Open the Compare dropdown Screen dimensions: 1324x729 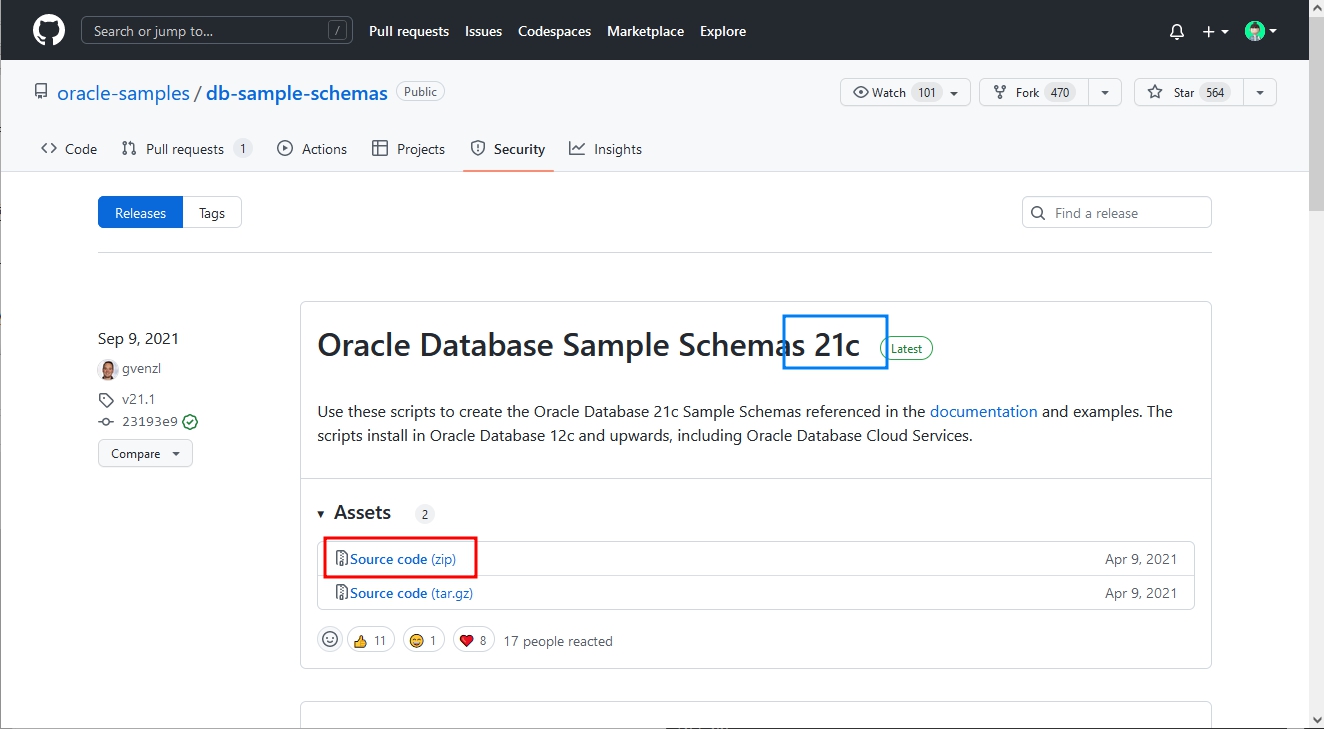[x=145, y=454]
